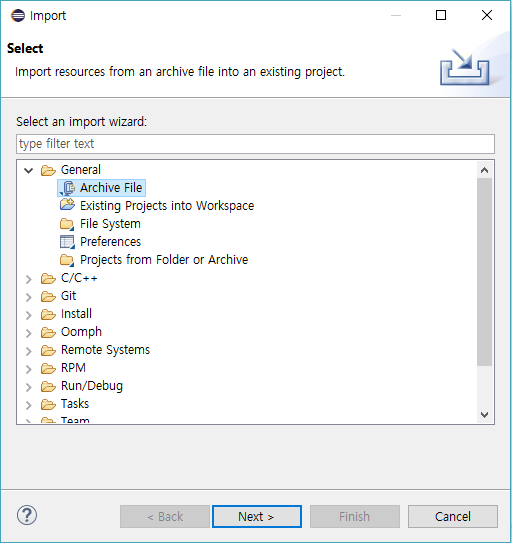Expand the Run/Debug category
Screen dimensions: 512x543
click(29, 387)
